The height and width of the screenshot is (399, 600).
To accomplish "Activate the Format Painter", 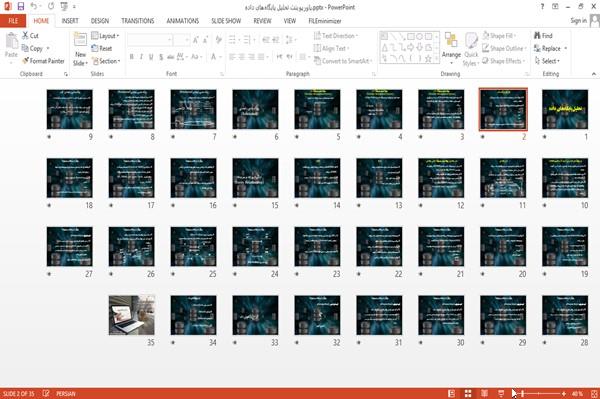I will coord(43,61).
